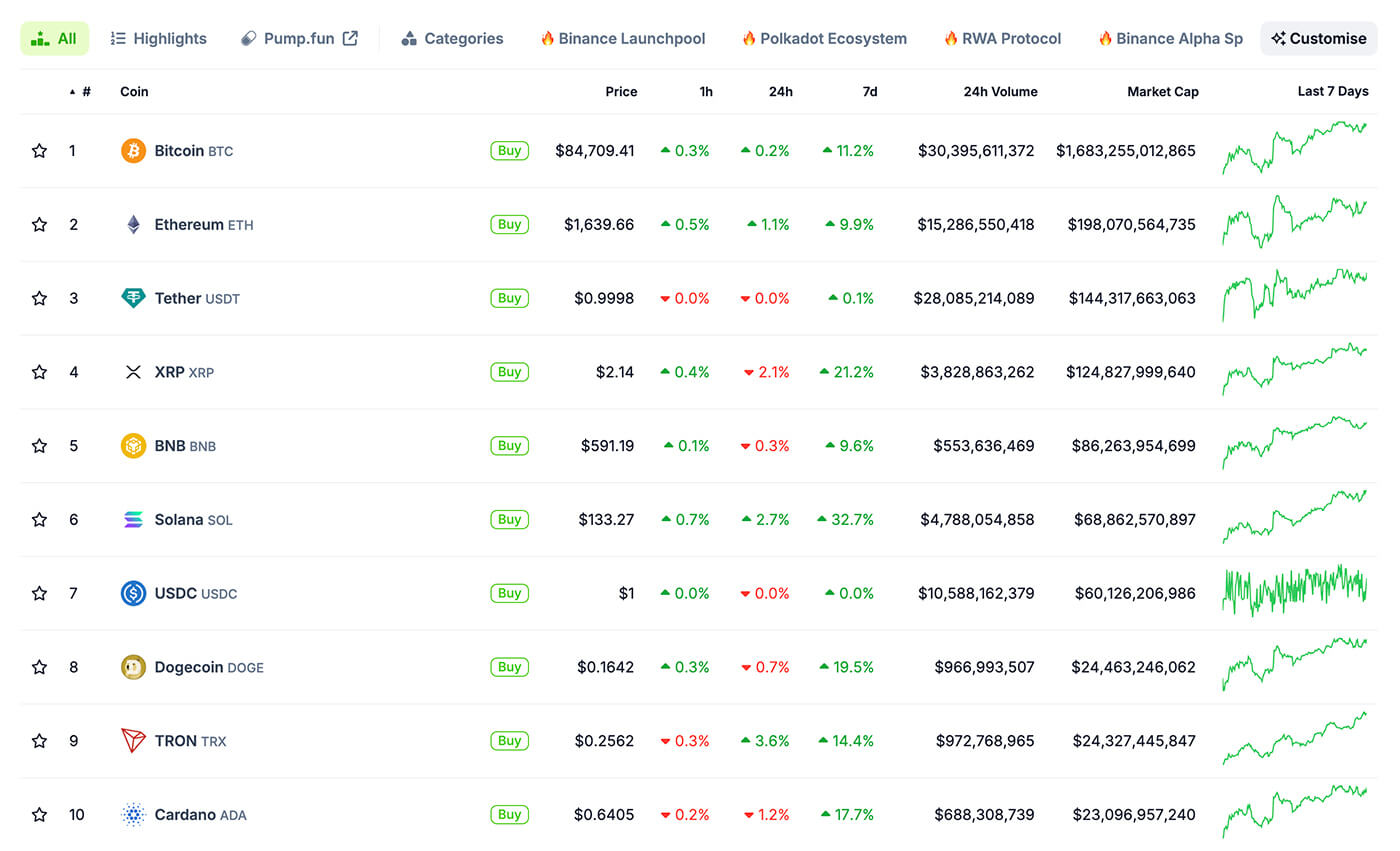Star XRP to add to watchlist

coord(39,372)
